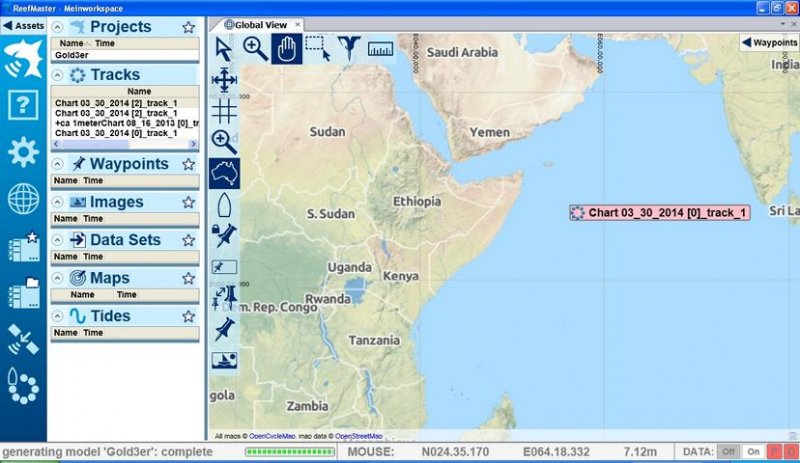Select the Gold3er project row
Screen dimensions: 800x463
pos(72,55)
